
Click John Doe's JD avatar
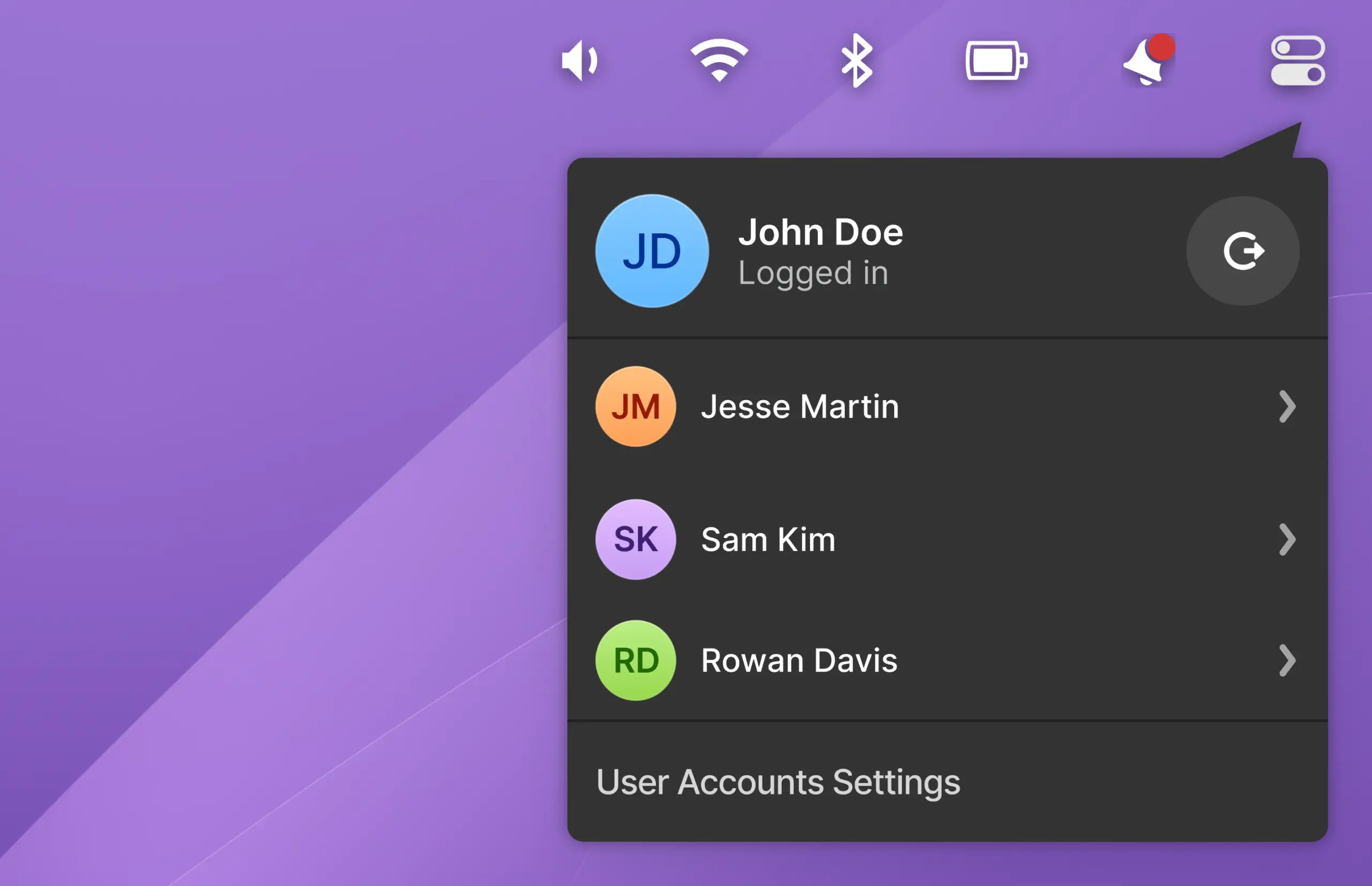[652, 251]
